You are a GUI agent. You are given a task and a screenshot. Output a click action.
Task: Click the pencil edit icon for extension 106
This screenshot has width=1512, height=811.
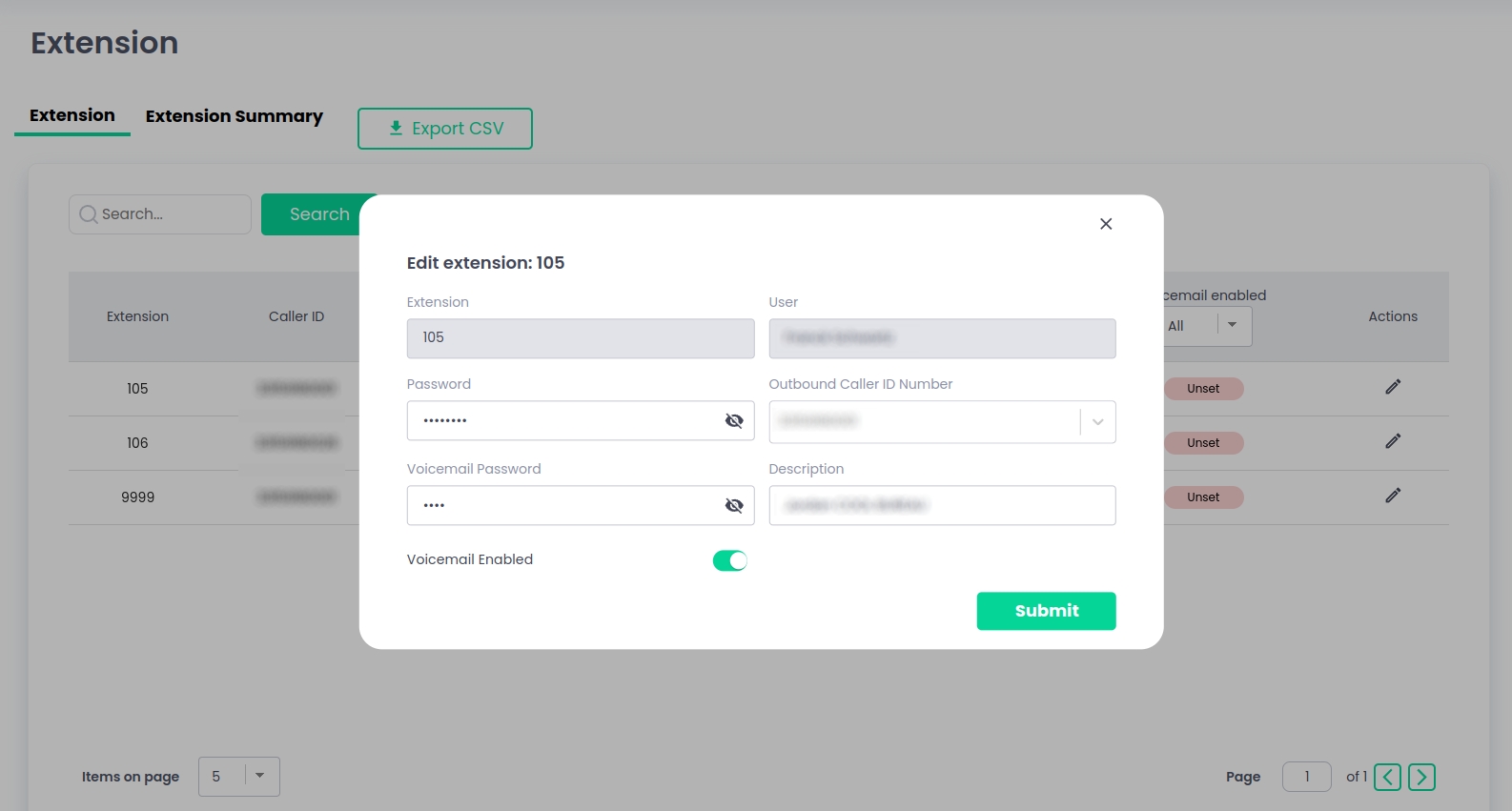(1393, 441)
